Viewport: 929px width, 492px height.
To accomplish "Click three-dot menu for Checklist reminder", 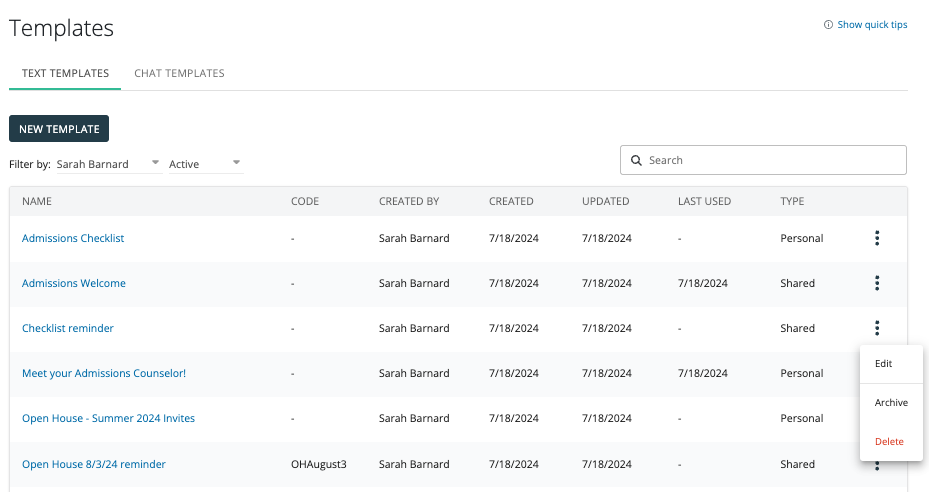I will click(x=877, y=328).
